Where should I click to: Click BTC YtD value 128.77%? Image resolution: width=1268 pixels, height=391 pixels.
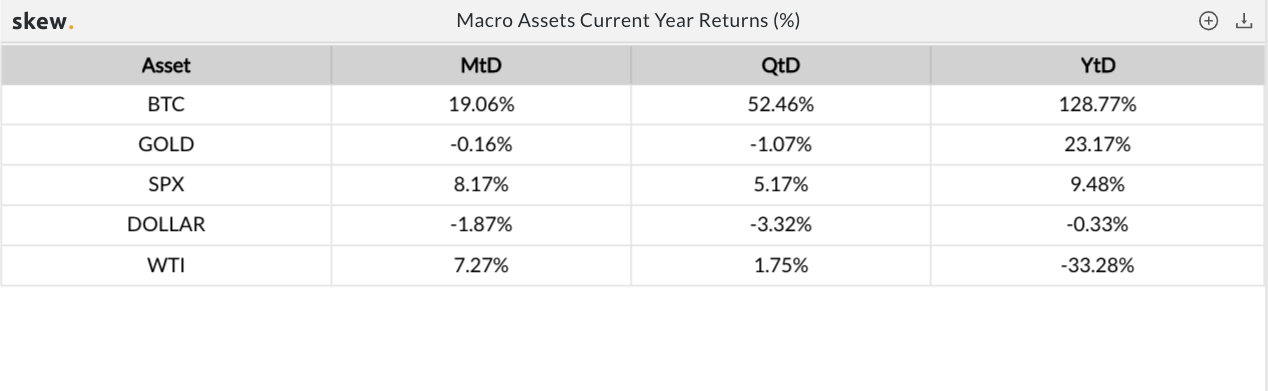point(1097,105)
